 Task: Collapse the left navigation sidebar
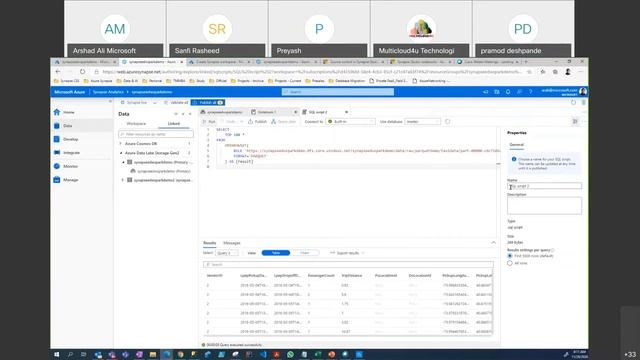click(110, 101)
